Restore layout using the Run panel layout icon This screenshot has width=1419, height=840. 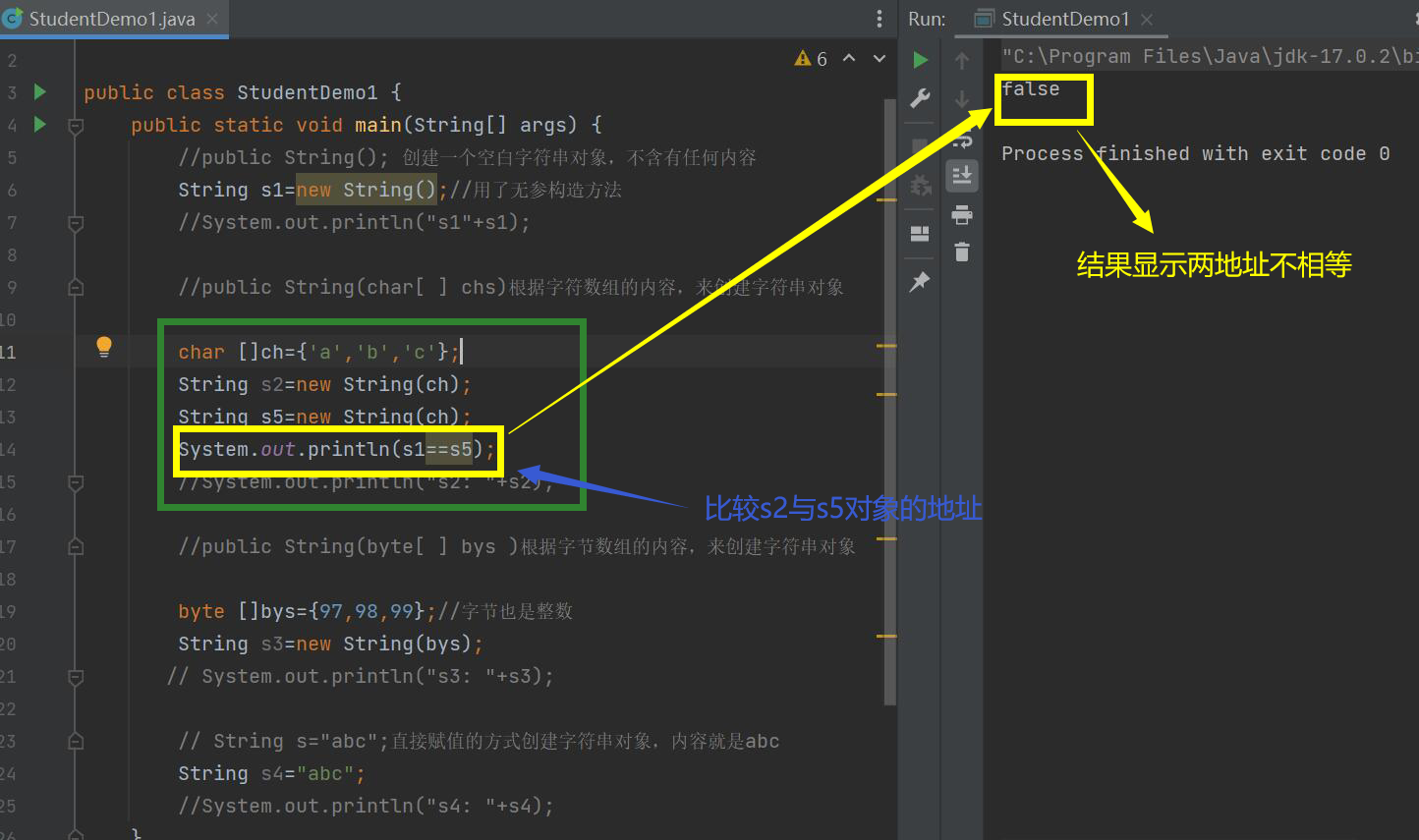921,233
